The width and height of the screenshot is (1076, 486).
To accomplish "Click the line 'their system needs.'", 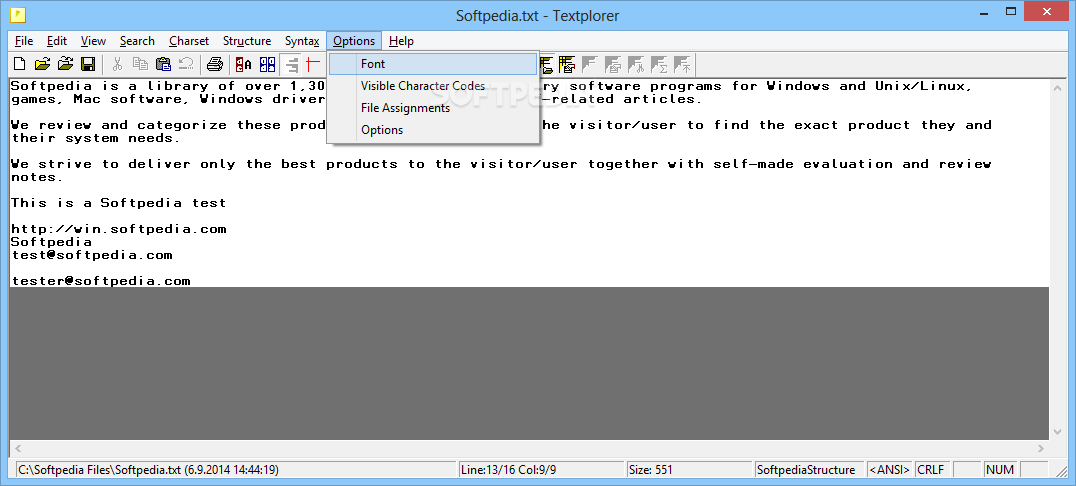I will (95, 138).
